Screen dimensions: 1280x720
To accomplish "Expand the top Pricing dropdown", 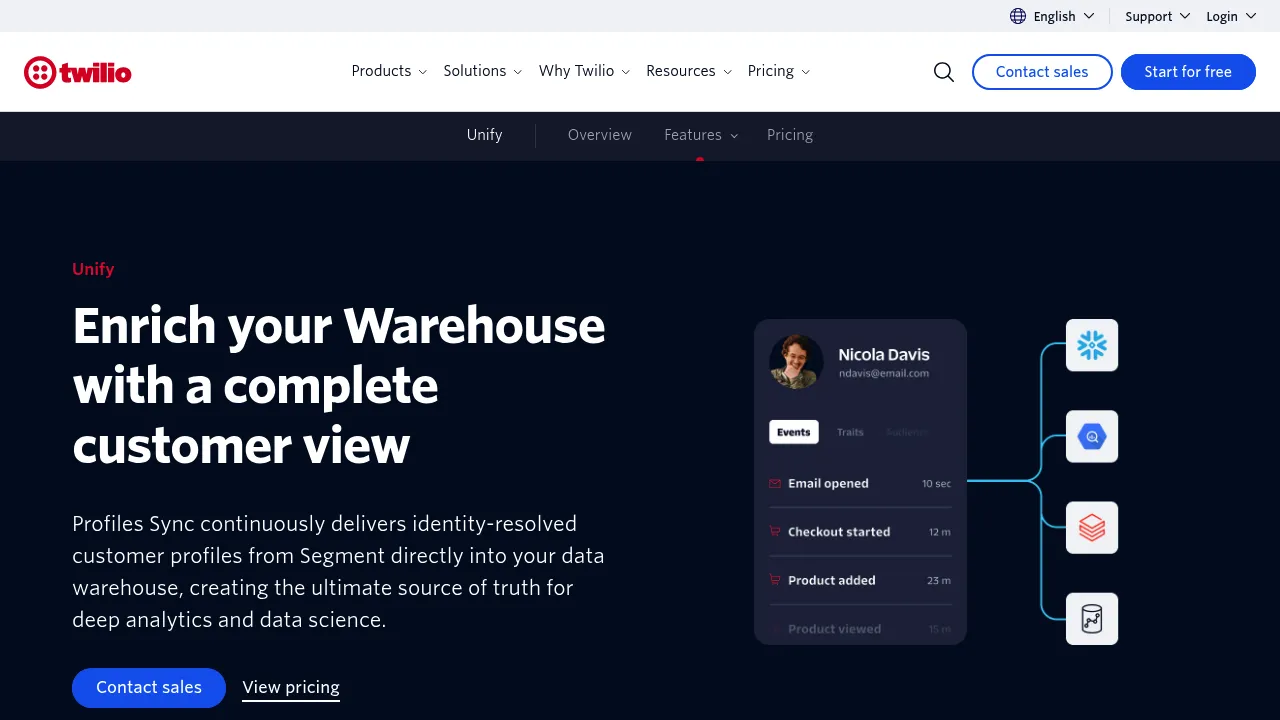I will [779, 71].
